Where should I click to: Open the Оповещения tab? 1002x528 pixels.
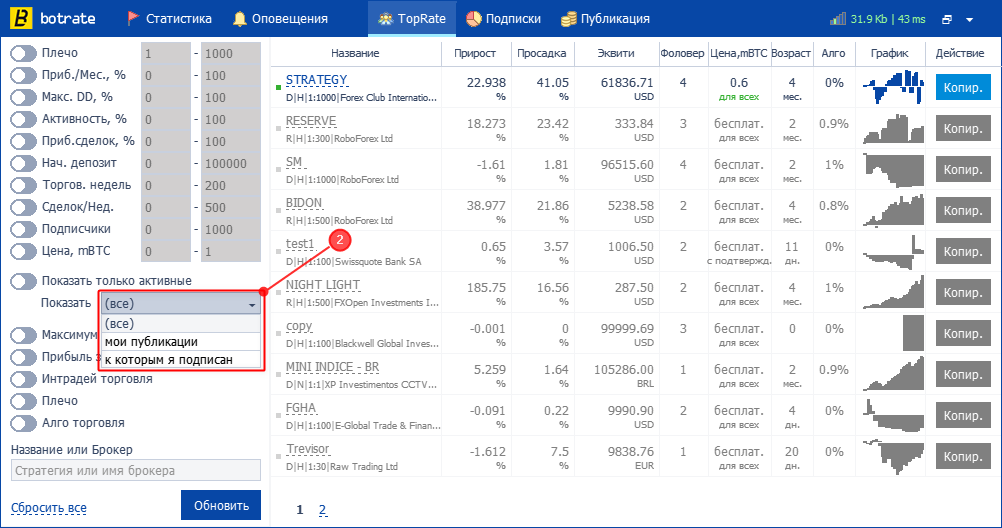click(x=280, y=19)
